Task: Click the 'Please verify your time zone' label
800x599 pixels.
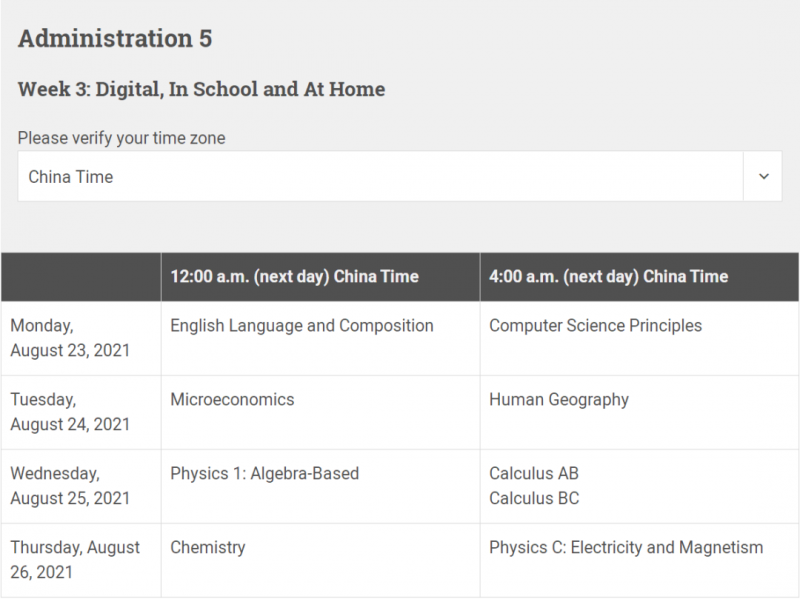Action: point(121,138)
